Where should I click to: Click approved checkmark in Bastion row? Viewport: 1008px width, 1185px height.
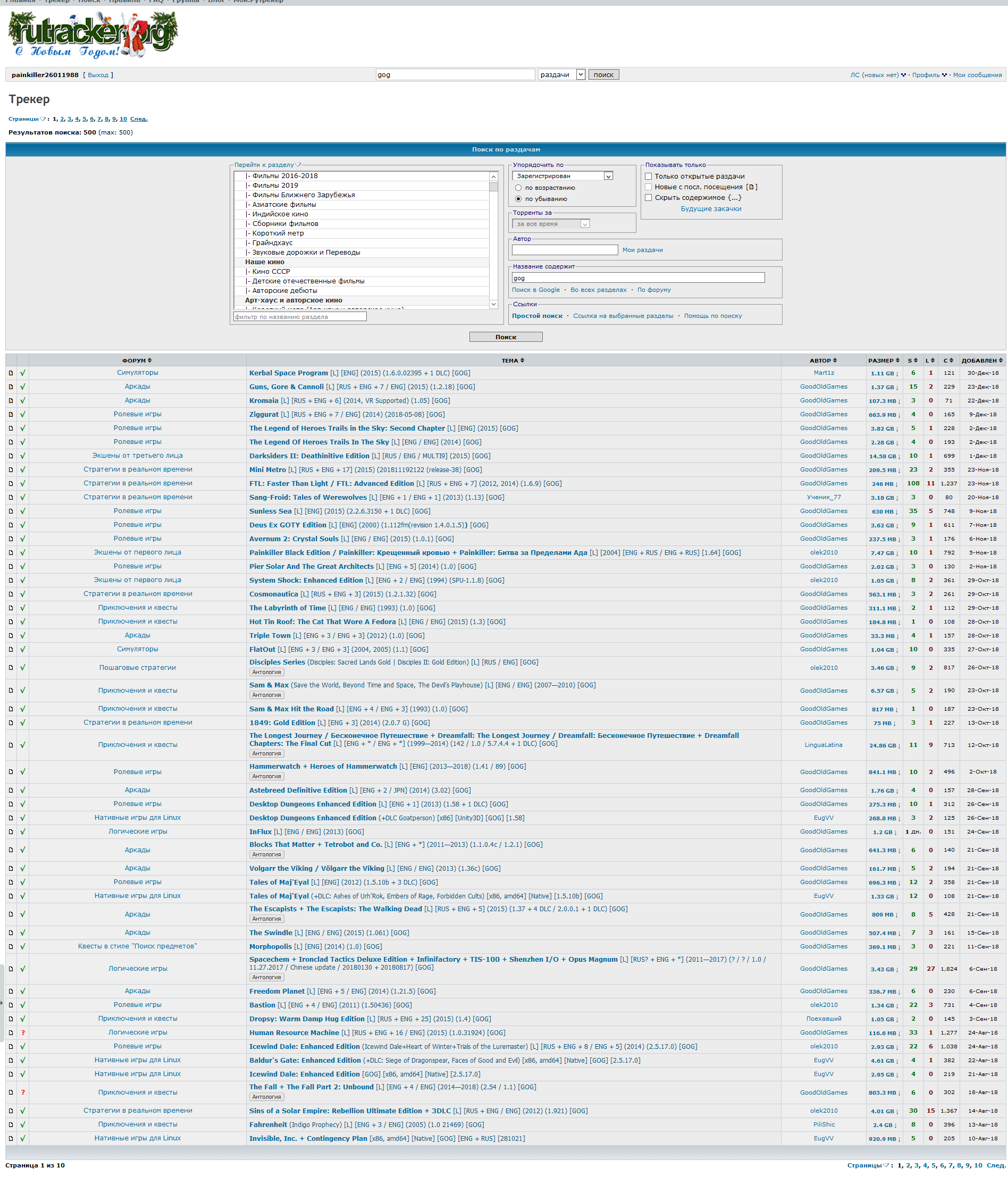(x=23, y=1005)
